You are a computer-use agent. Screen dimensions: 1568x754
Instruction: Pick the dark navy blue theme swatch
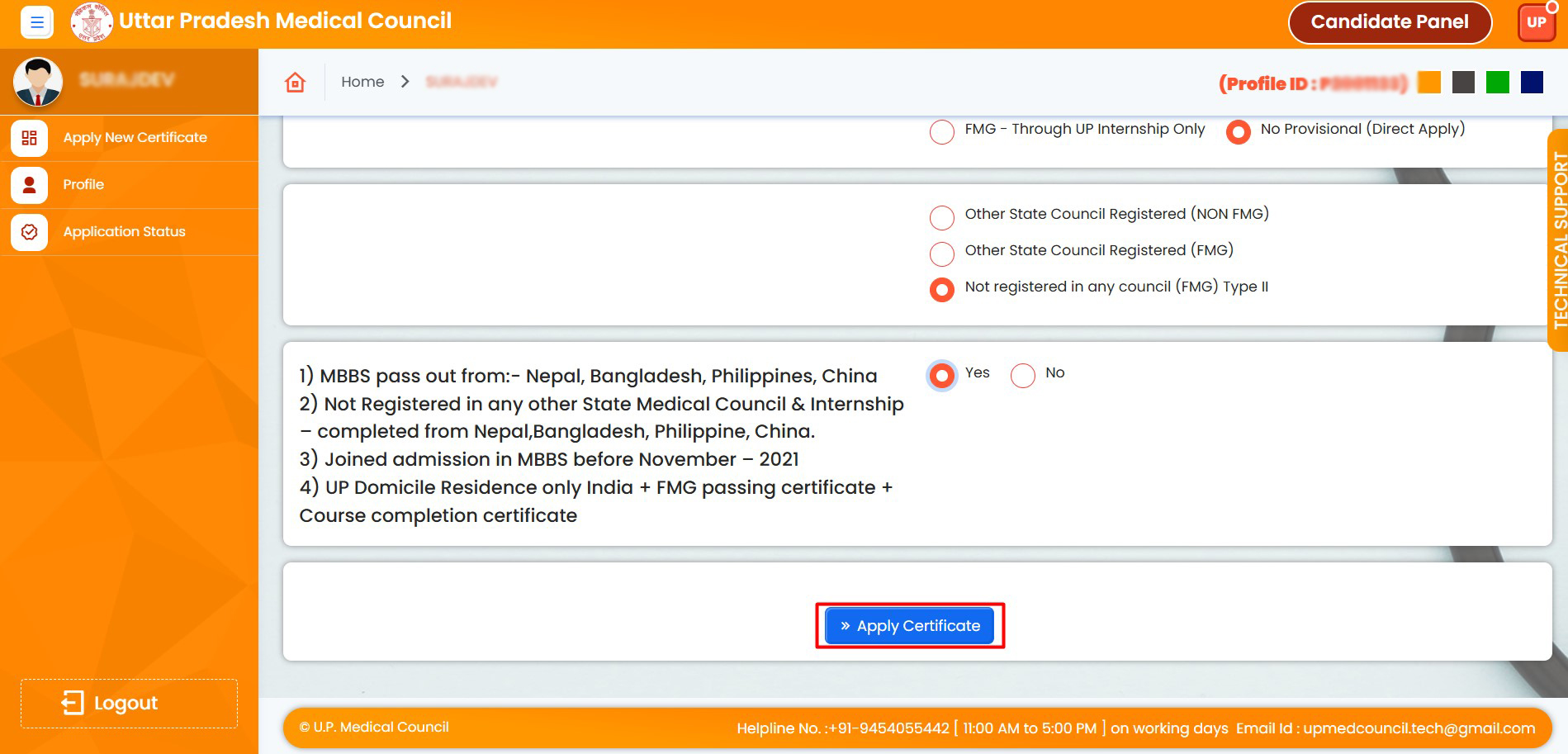pos(1532,83)
